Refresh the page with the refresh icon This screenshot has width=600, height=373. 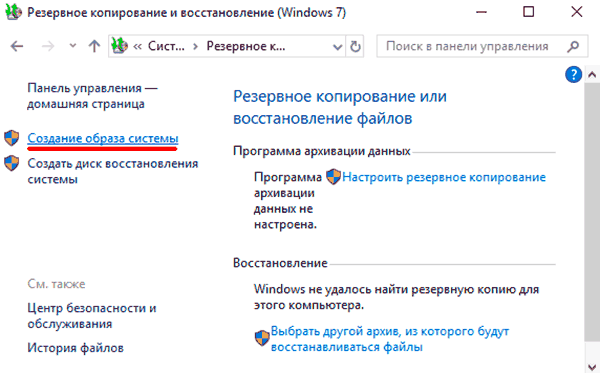(355, 47)
